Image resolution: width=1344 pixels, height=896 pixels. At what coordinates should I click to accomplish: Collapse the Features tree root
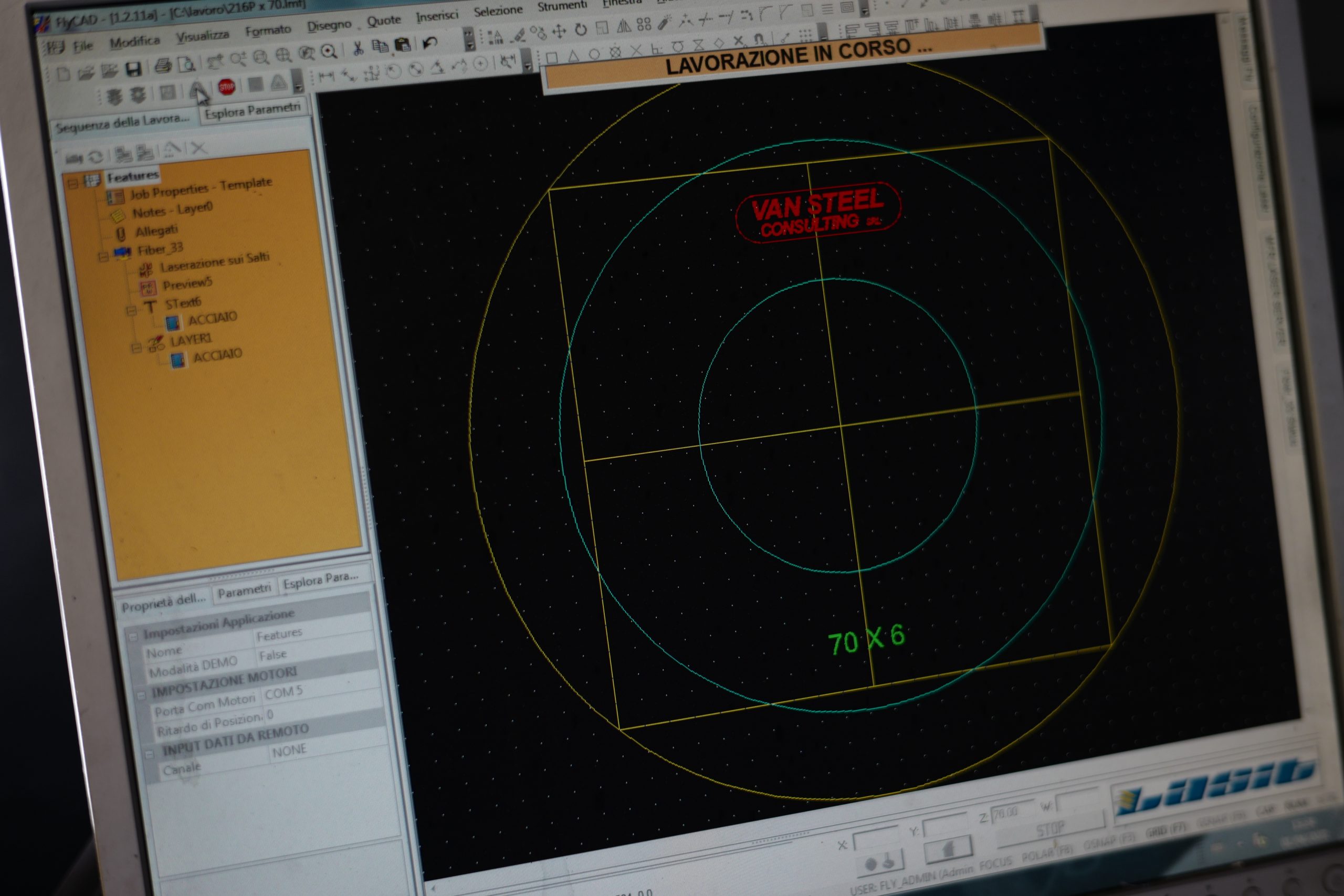click(72, 184)
